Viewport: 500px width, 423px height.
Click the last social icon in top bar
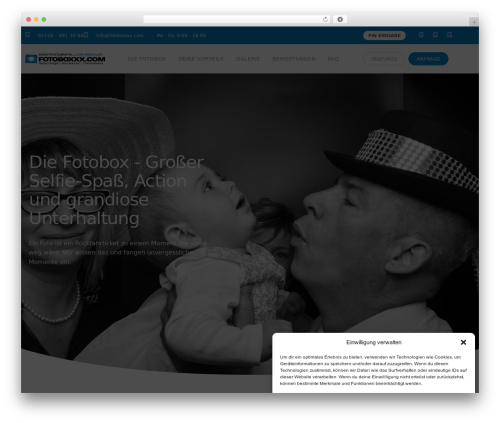pos(449,35)
